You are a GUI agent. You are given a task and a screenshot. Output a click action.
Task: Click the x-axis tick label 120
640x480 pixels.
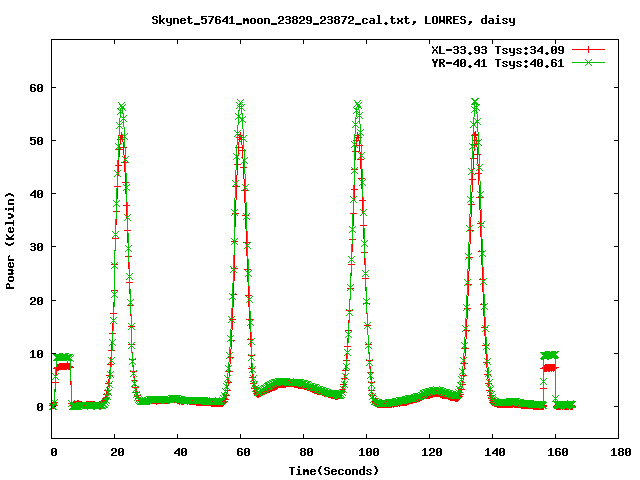pos(432,452)
